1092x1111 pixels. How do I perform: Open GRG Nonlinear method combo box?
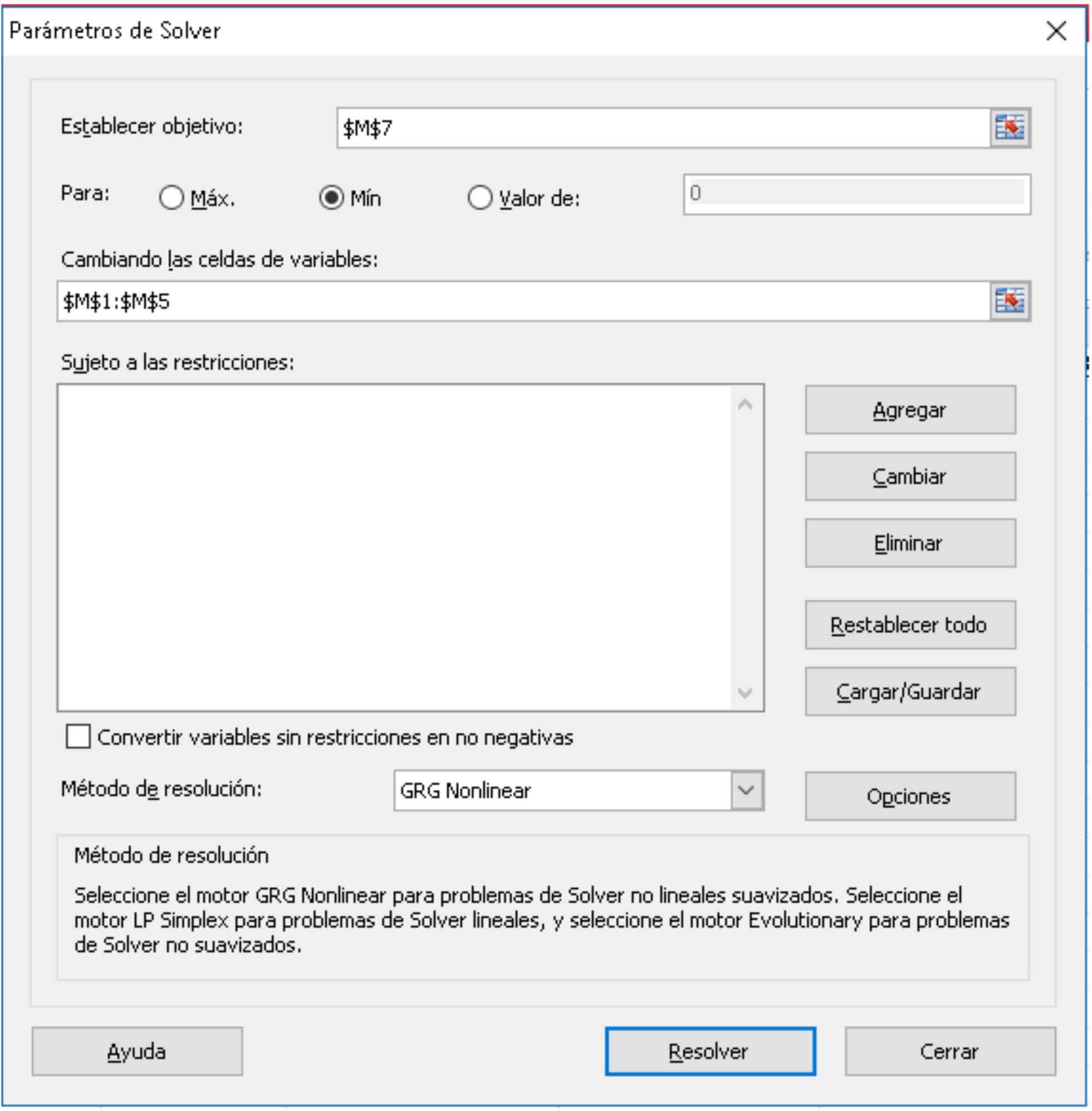562,790
